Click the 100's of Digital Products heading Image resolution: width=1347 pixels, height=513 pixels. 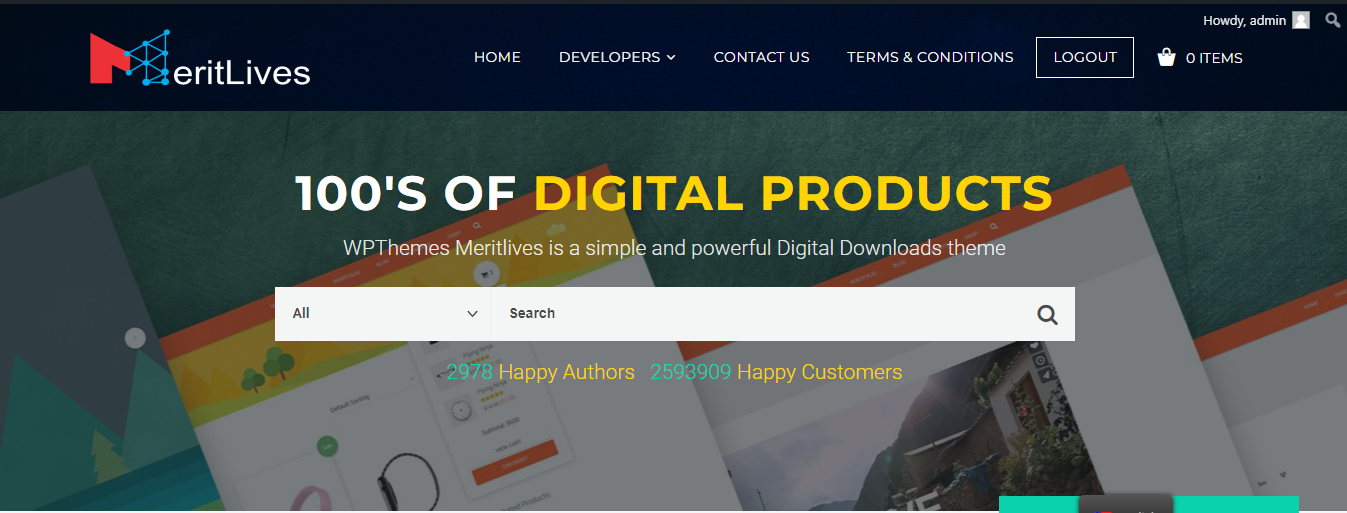pos(674,193)
